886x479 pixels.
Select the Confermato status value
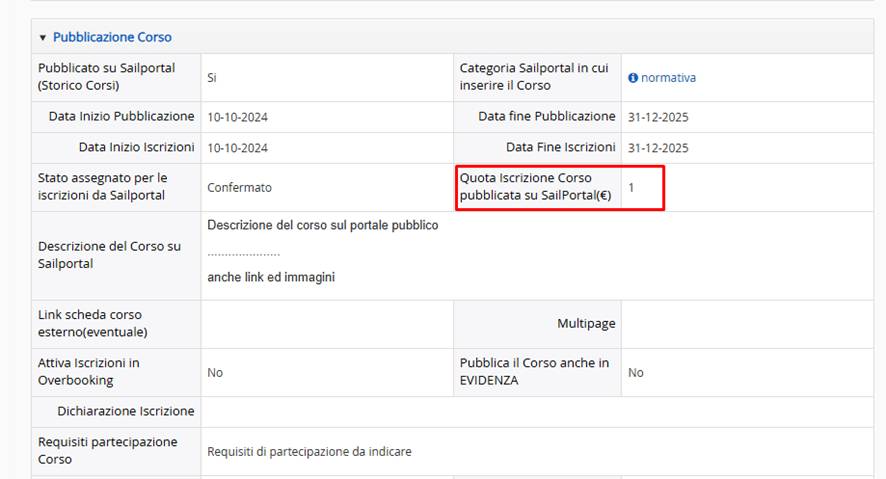tap(239, 188)
